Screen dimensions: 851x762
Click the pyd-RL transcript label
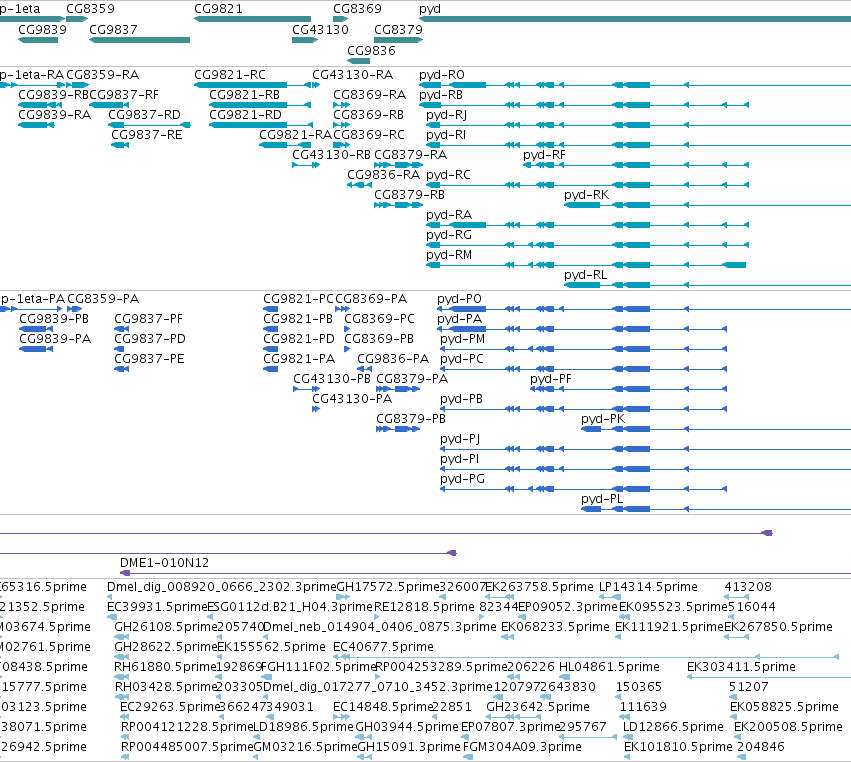(586, 275)
